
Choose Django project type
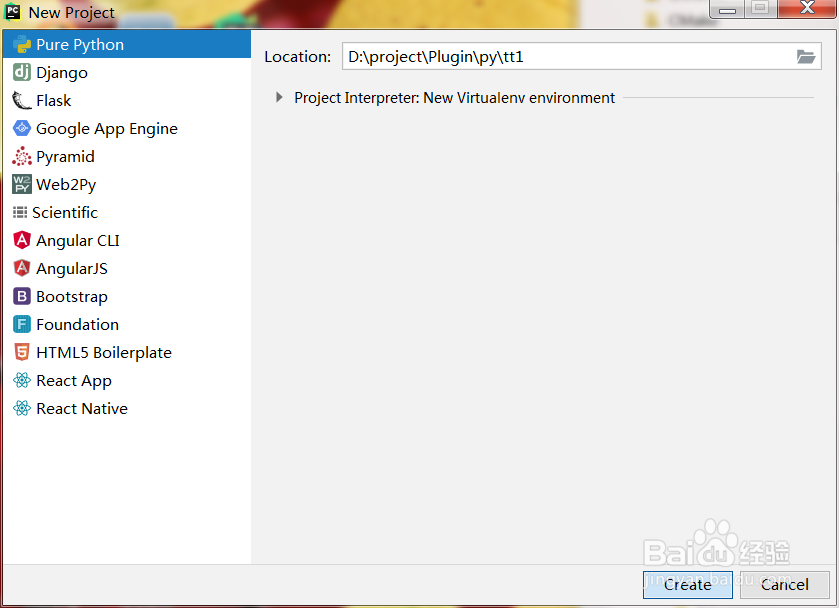127,72
